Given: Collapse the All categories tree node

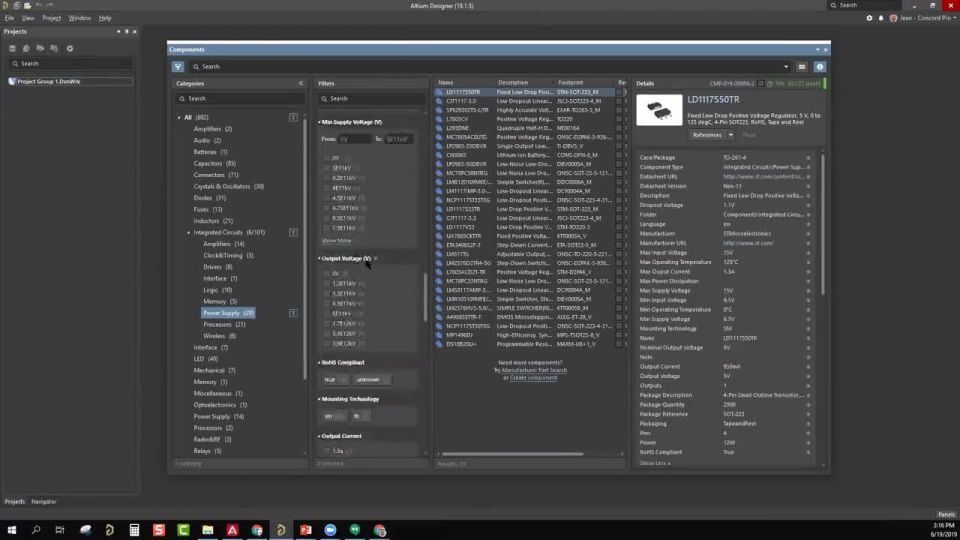Looking at the screenshot, I should 179,117.
